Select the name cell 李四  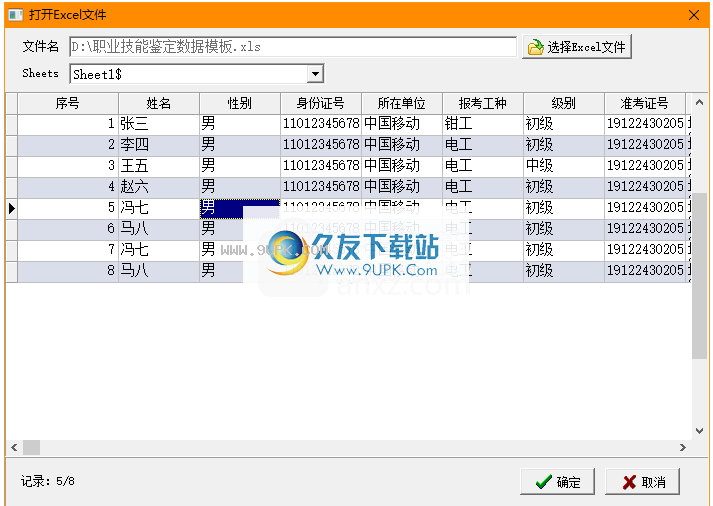pyautogui.click(x=159, y=145)
